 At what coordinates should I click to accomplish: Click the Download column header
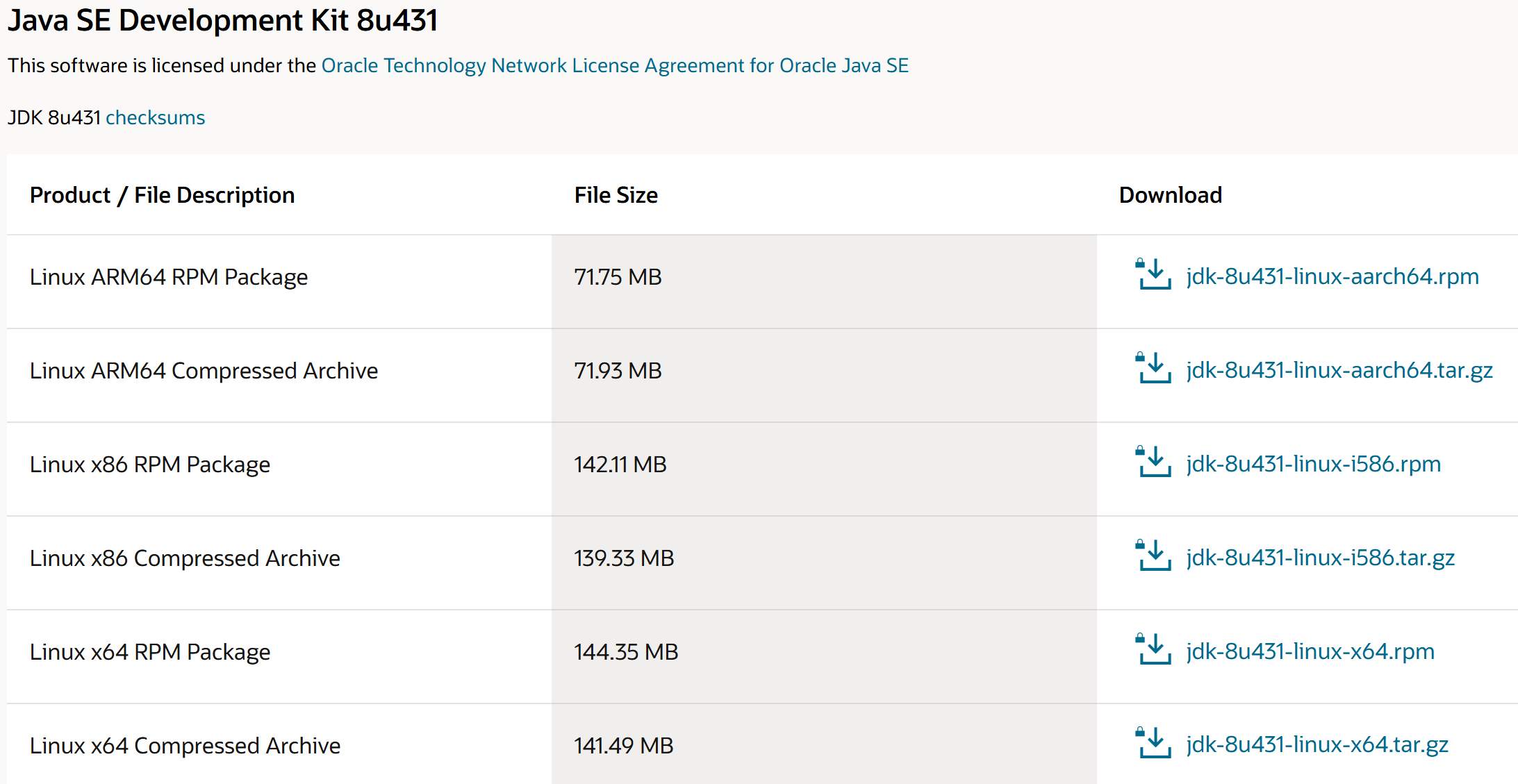1170,195
